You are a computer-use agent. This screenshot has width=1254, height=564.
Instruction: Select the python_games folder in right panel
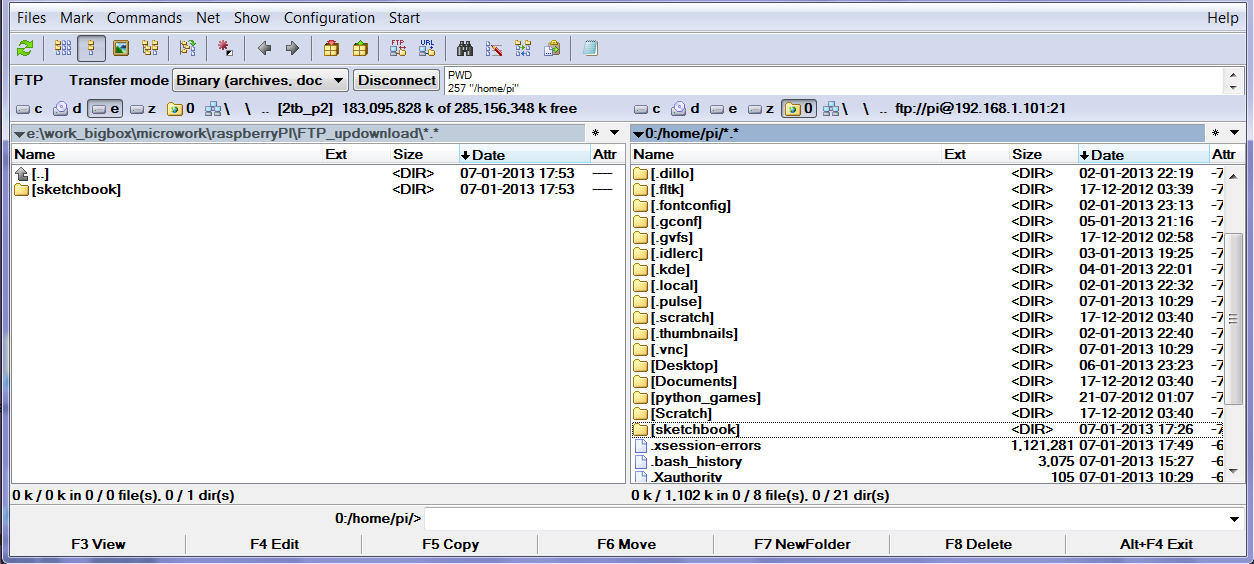click(x=705, y=397)
